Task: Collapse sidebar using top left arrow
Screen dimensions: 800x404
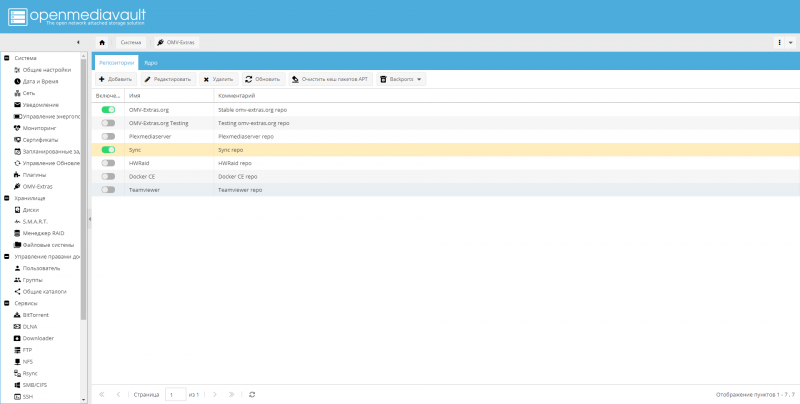Action: (78, 42)
